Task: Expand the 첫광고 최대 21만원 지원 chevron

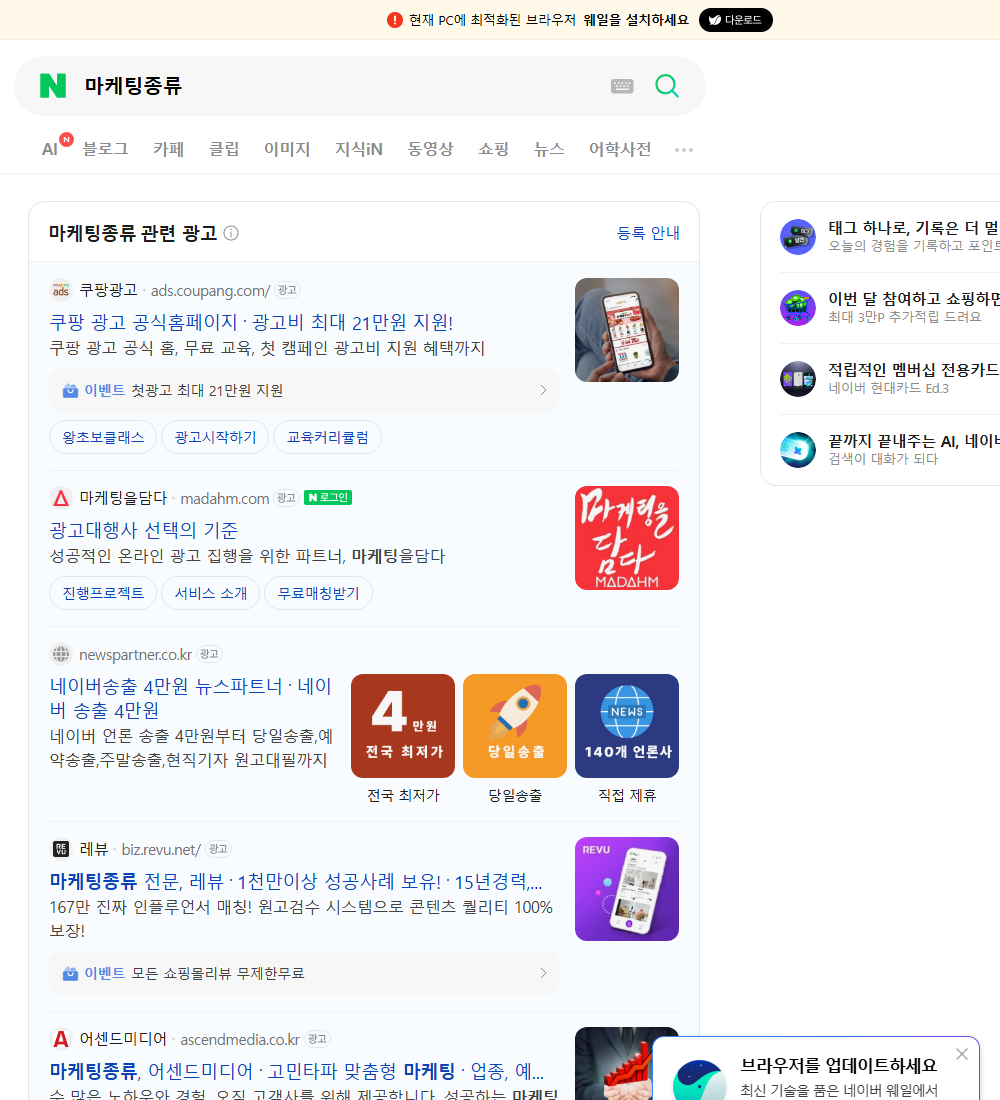Action: tap(543, 390)
